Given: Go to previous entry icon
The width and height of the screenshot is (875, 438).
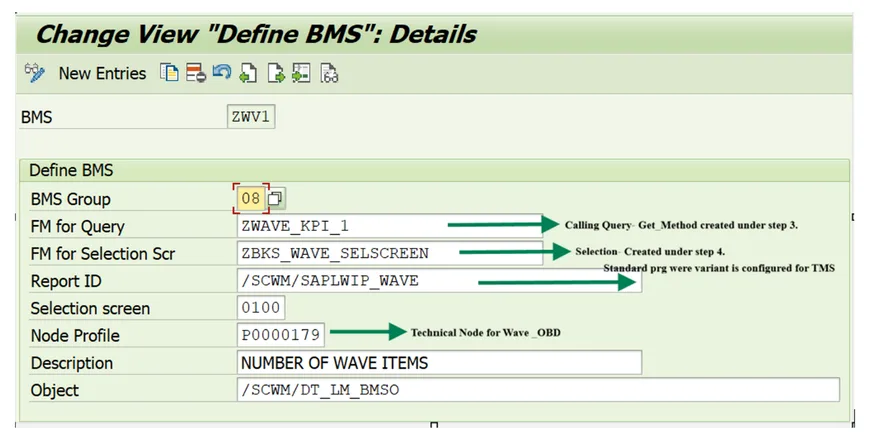Looking at the screenshot, I should tap(248, 73).
